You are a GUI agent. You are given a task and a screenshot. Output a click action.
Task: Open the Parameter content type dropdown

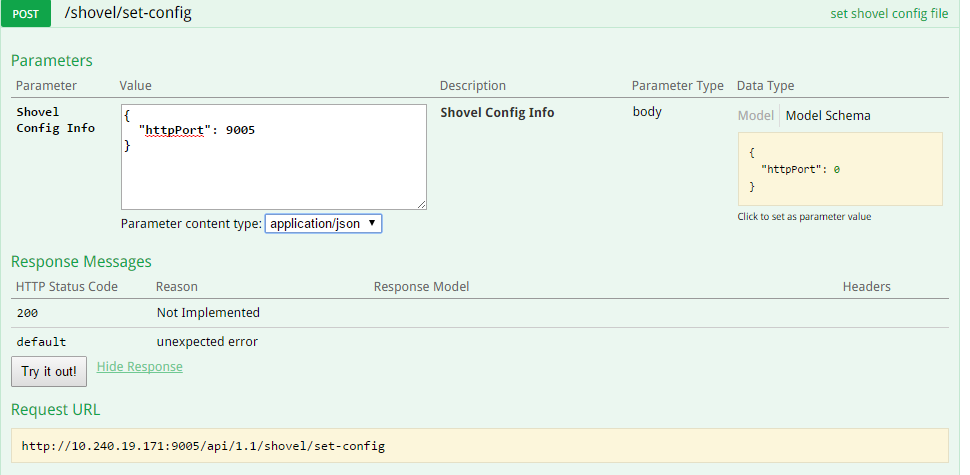(323, 224)
